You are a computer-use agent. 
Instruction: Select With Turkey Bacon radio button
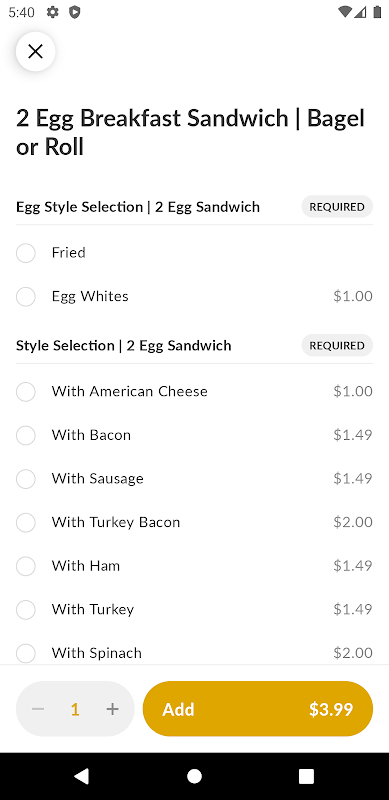tap(26, 522)
